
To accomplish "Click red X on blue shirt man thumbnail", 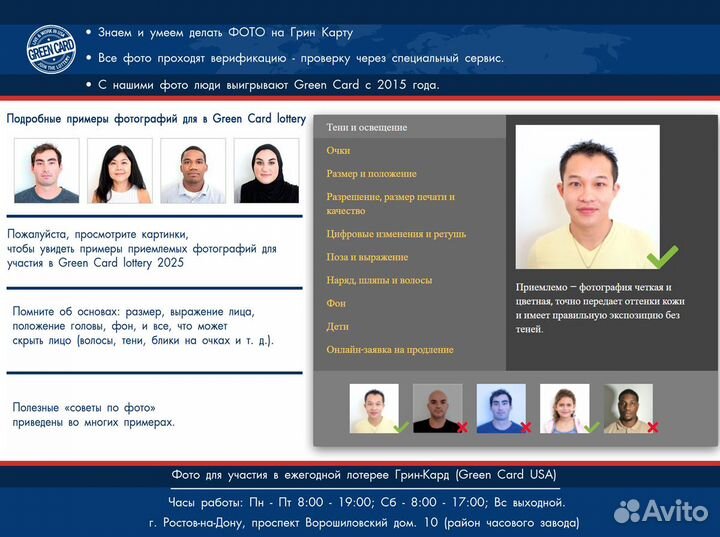I will click(x=526, y=427).
